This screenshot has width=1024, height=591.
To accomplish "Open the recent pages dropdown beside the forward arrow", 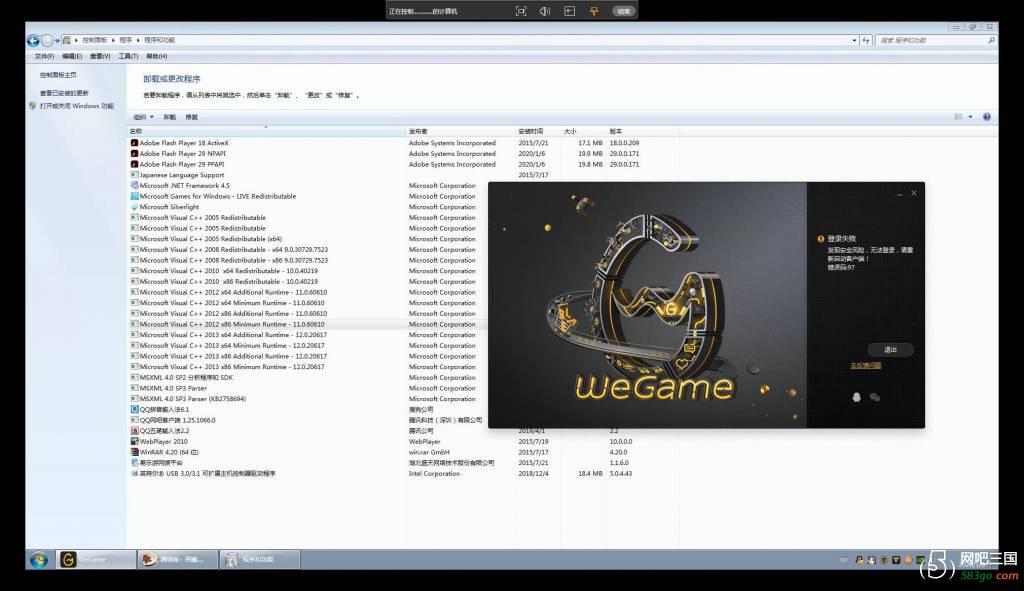I will [57, 40].
